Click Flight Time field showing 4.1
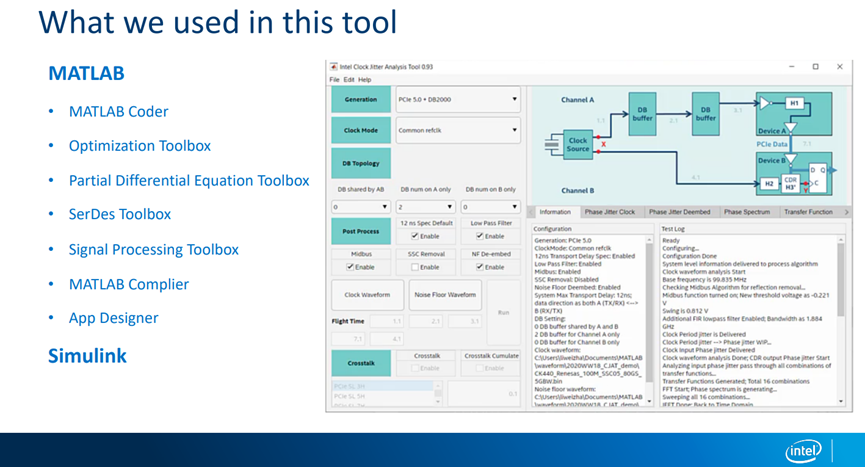Screen dimensions: 865x467 click(x=386, y=339)
